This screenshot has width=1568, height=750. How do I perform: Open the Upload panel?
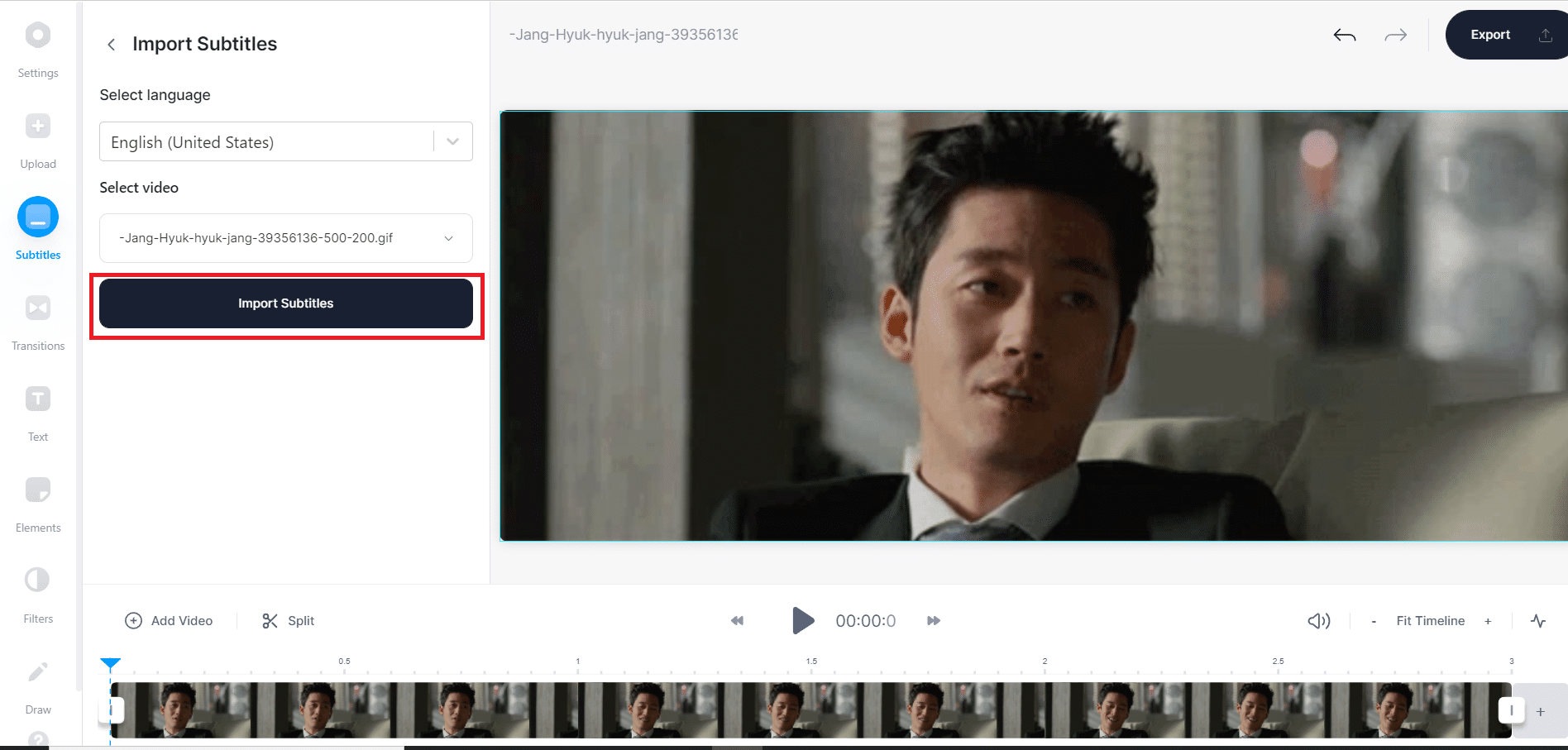point(37,135)
